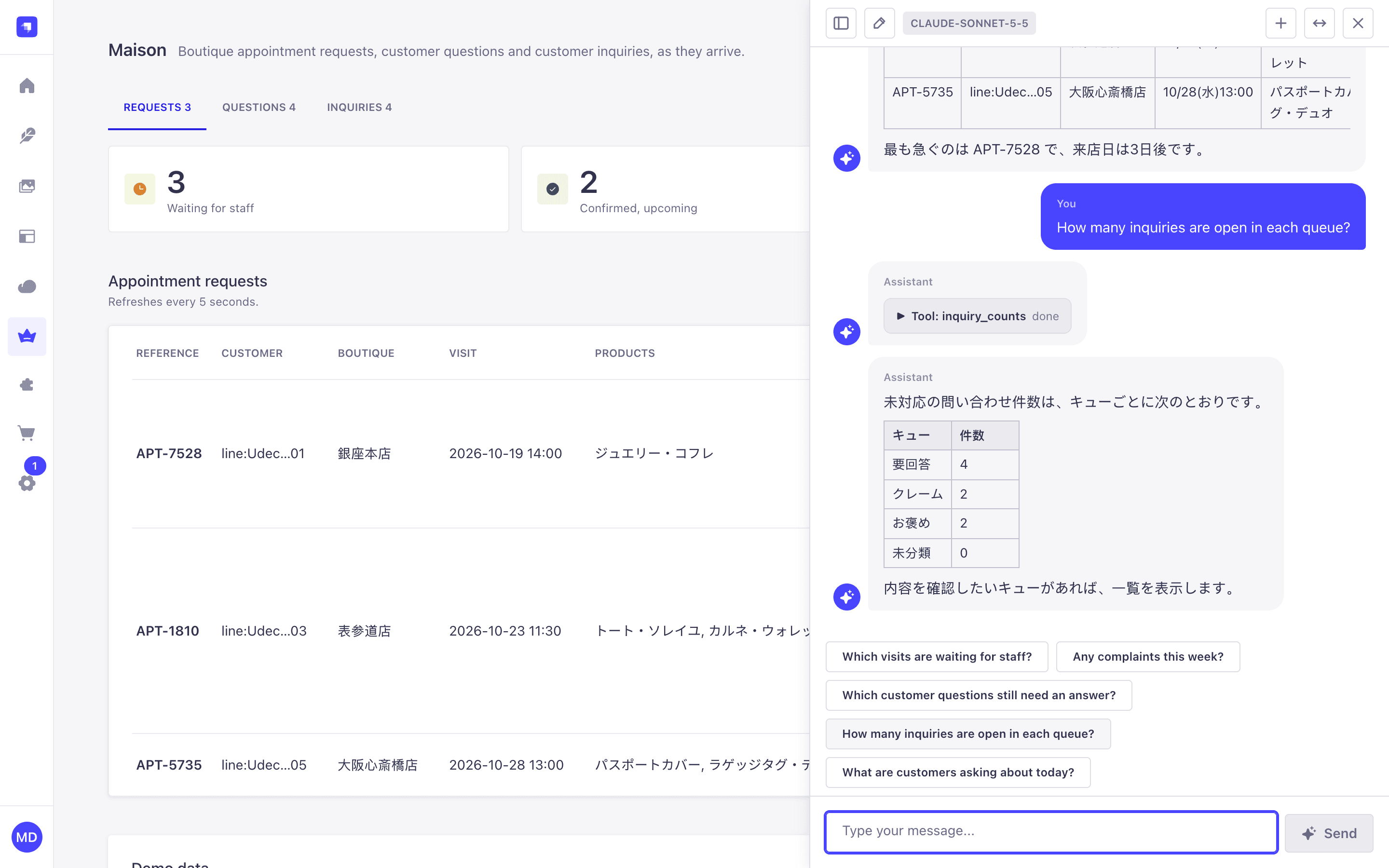The height and width of the screenshot is (868, 1389).
Task: Start a new chat with the plus icon
Action: tap(1280, 23)
